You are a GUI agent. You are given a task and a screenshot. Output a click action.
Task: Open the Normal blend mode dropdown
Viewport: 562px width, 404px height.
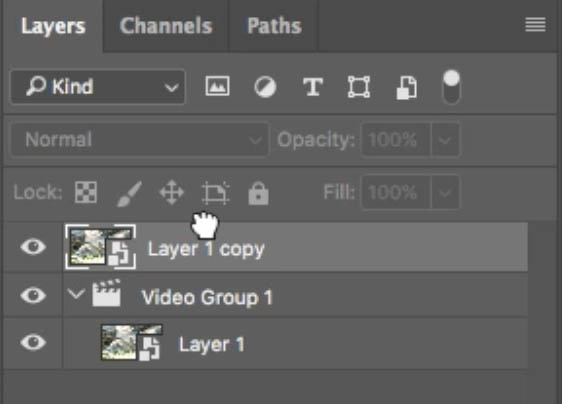(x=140, y=139)
